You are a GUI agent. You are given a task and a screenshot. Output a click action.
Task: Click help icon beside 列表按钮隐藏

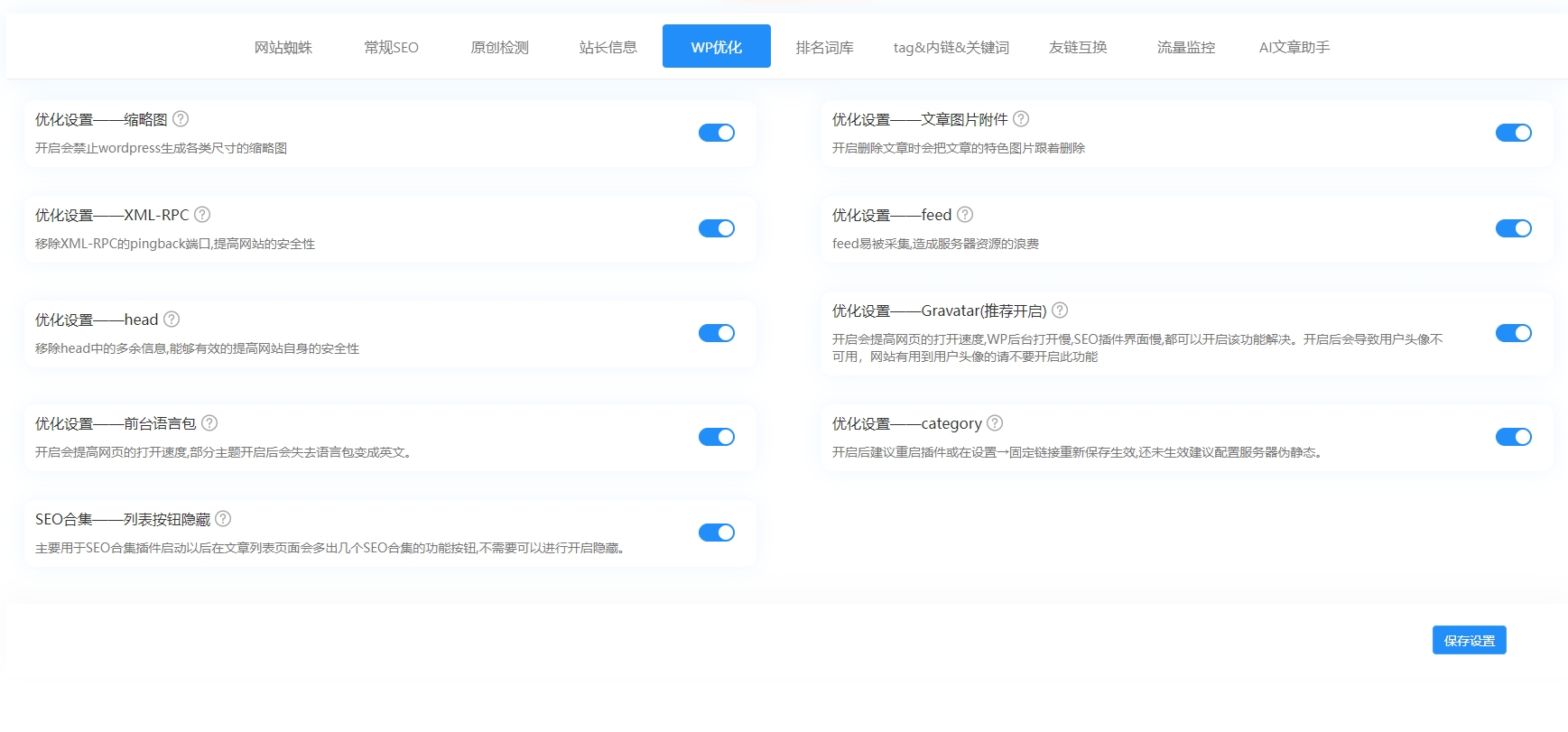223,519
